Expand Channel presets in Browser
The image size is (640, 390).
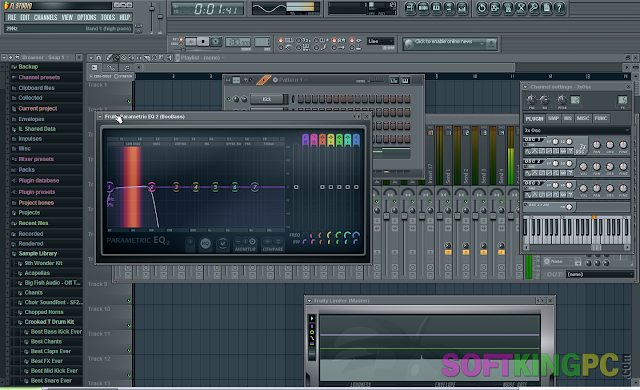tap(39, 77)
